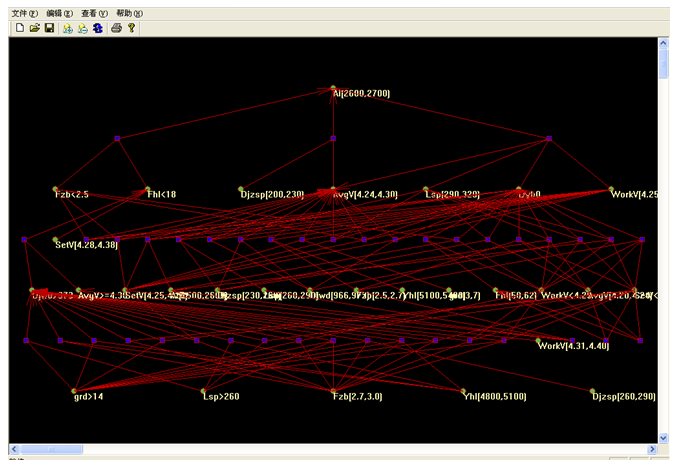Click the dark blue icon left of Print
Screen dimensions: 675x466
(97, 29)
